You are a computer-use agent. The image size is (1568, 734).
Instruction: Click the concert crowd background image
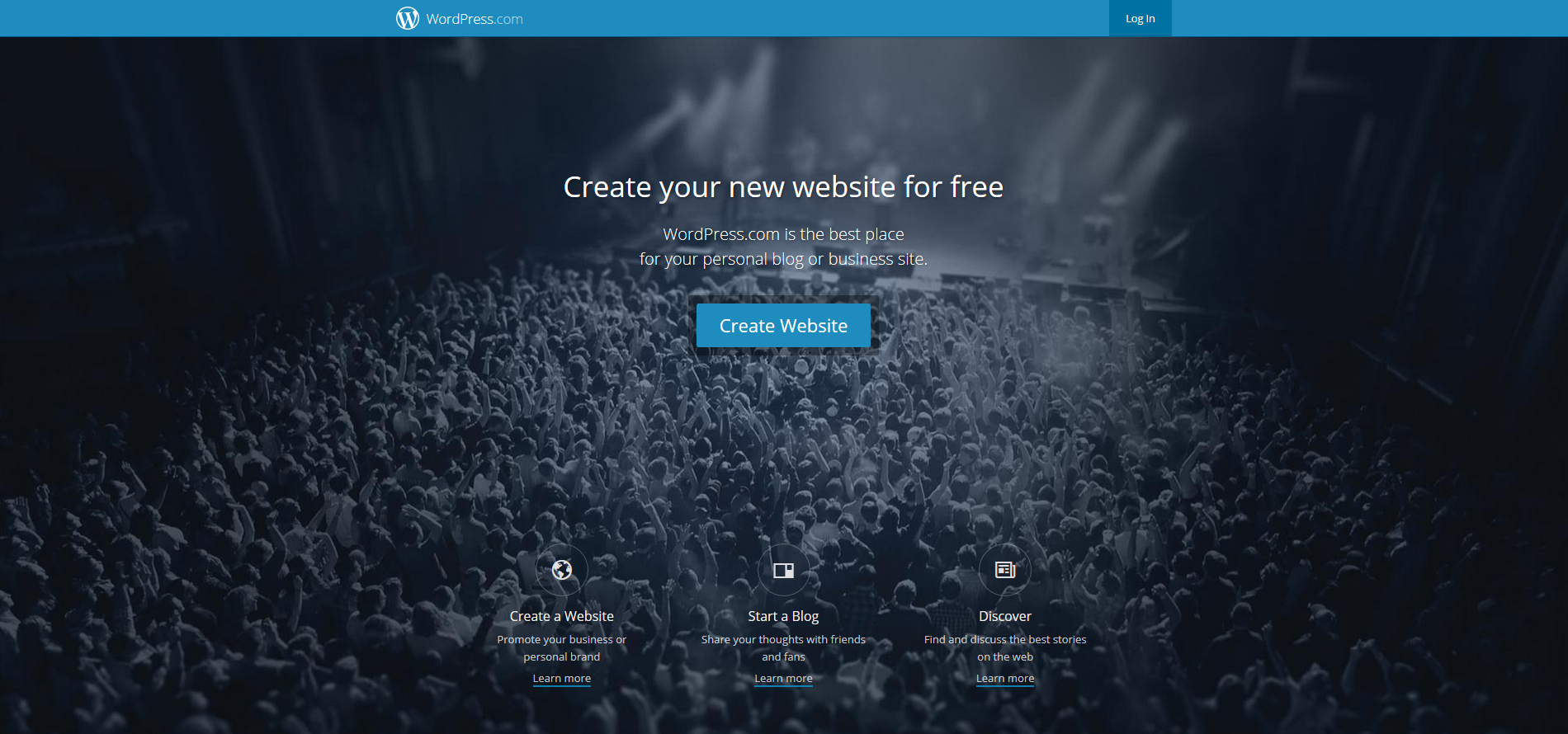pos(248,412)
